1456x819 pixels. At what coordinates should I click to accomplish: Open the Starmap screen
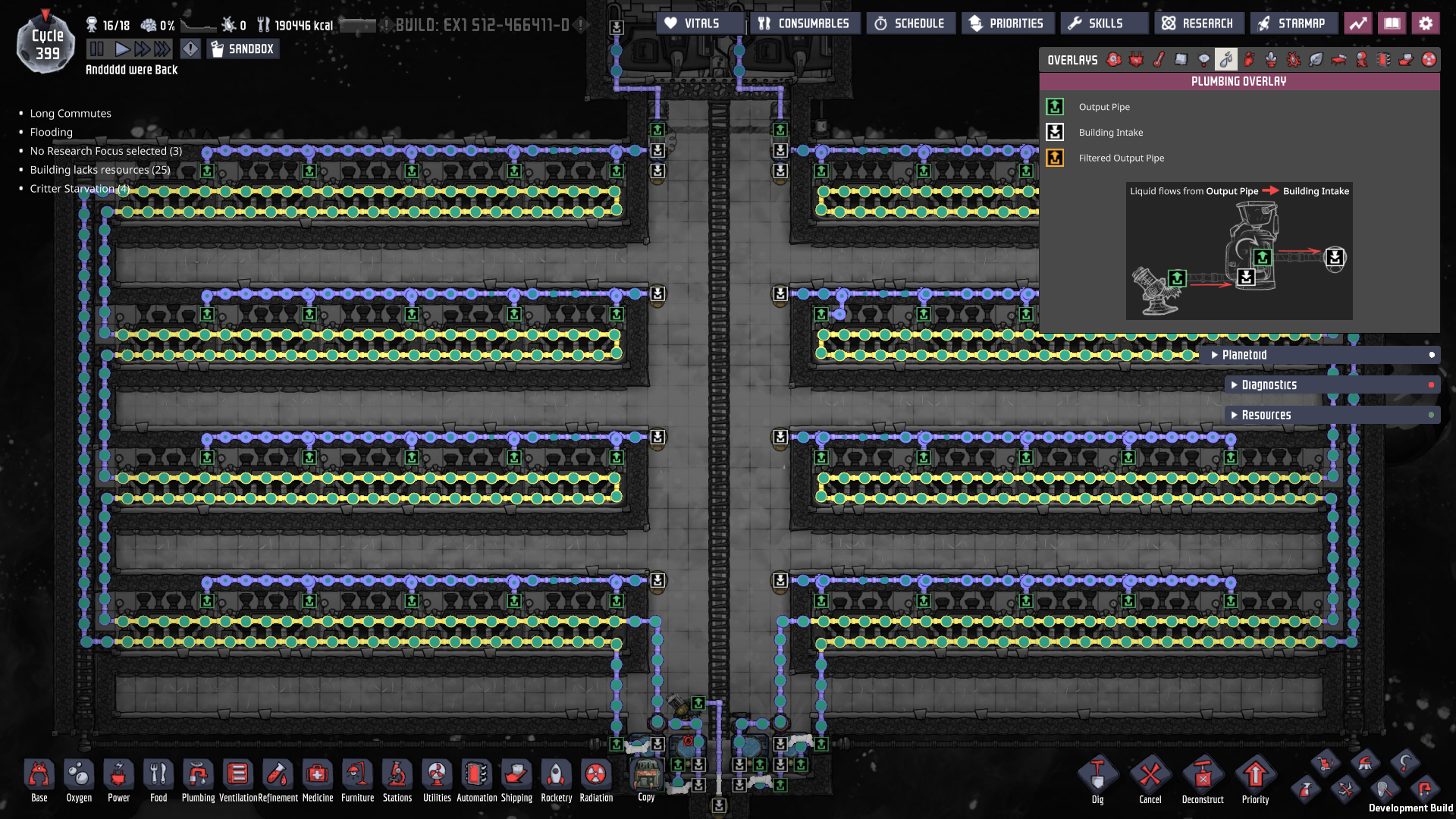tap(1293, 24)
